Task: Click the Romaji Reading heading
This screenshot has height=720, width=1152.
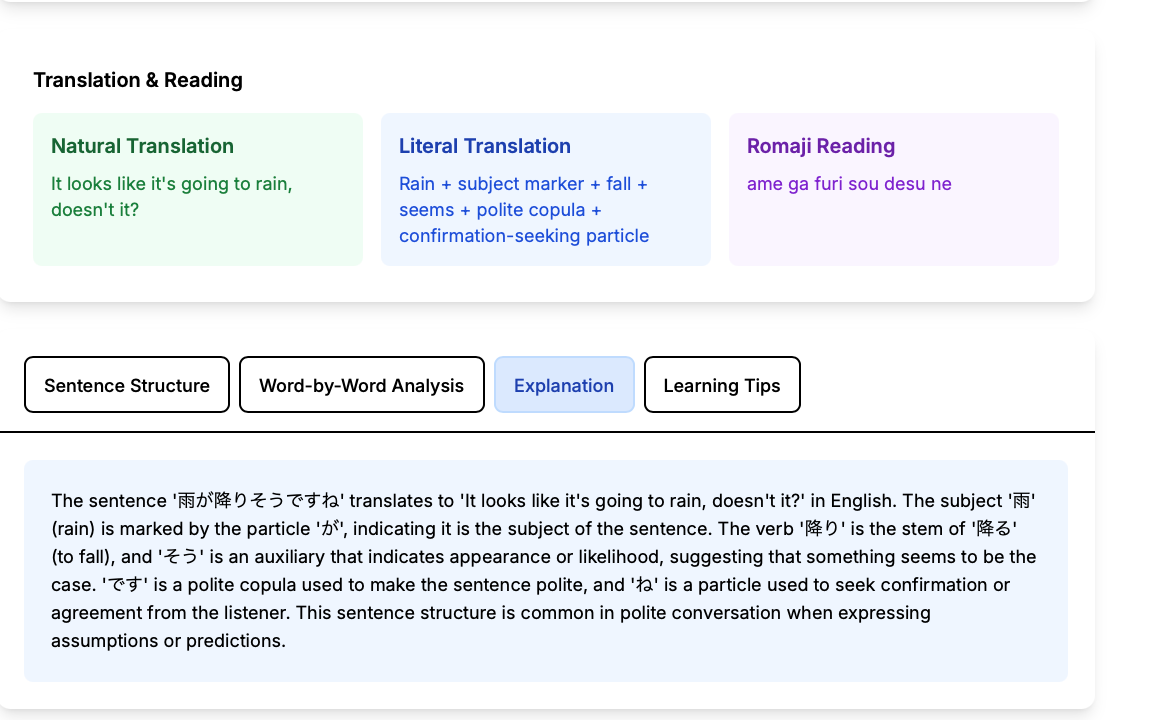Action: click(821, 146)
